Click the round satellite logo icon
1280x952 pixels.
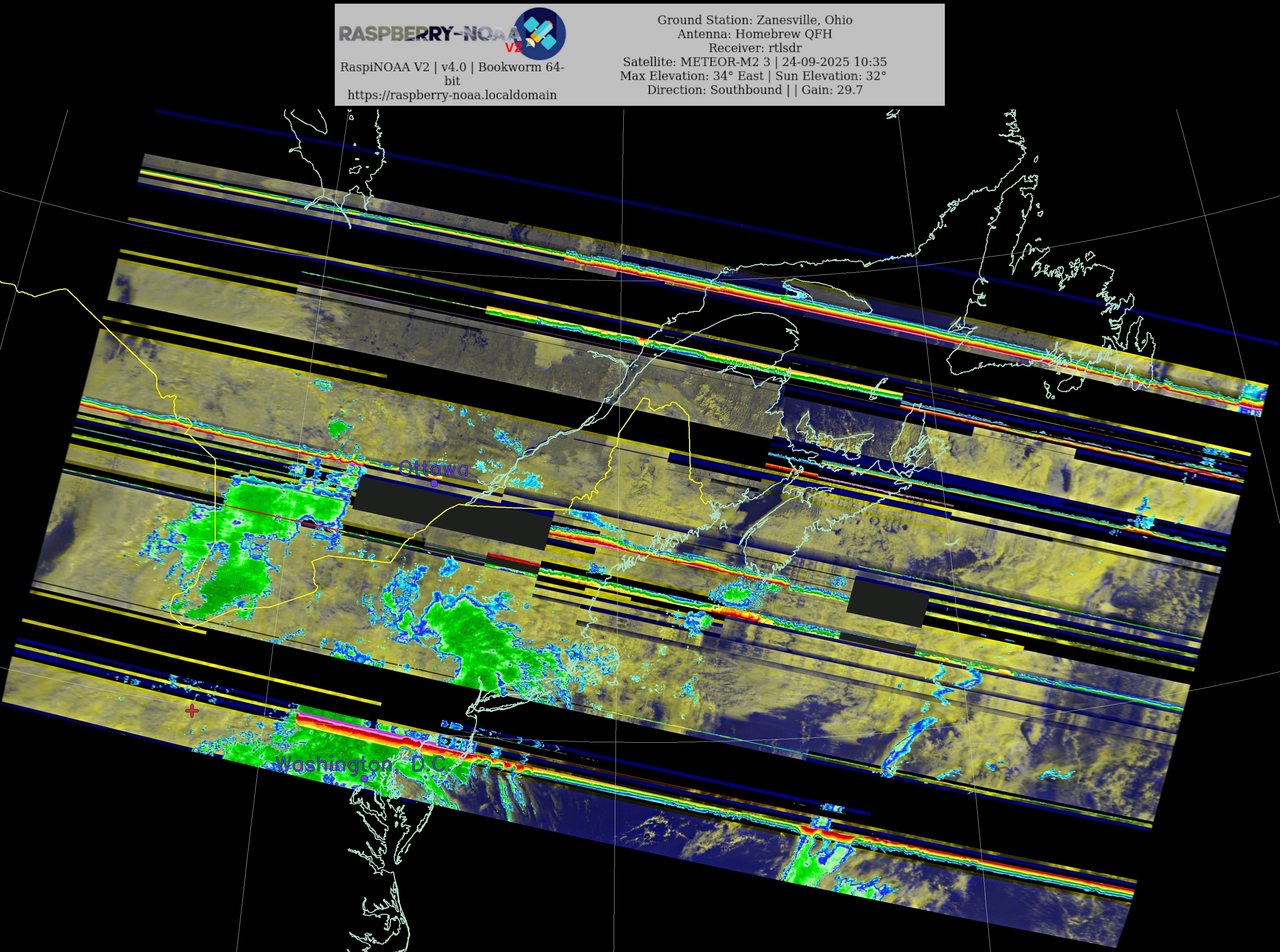pos(541,33)
